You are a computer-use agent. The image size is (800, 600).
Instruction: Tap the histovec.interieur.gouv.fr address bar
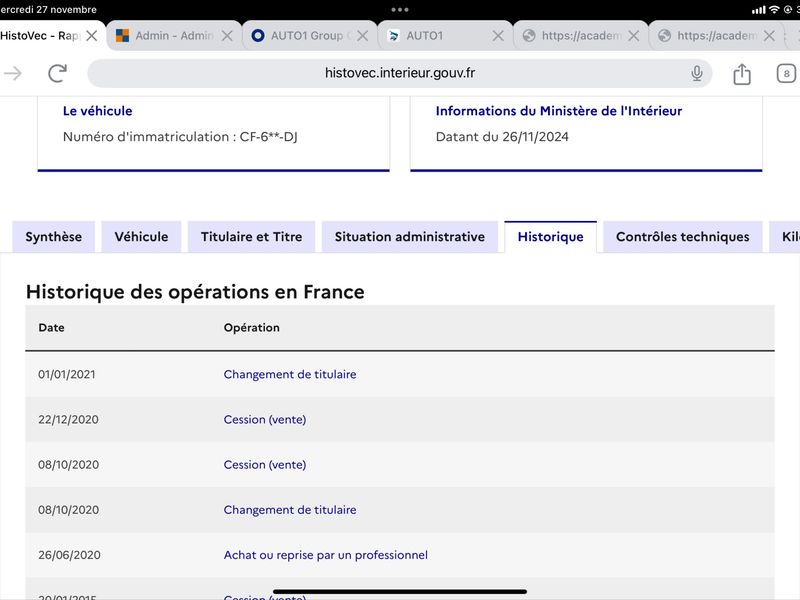tap(399, 73)
